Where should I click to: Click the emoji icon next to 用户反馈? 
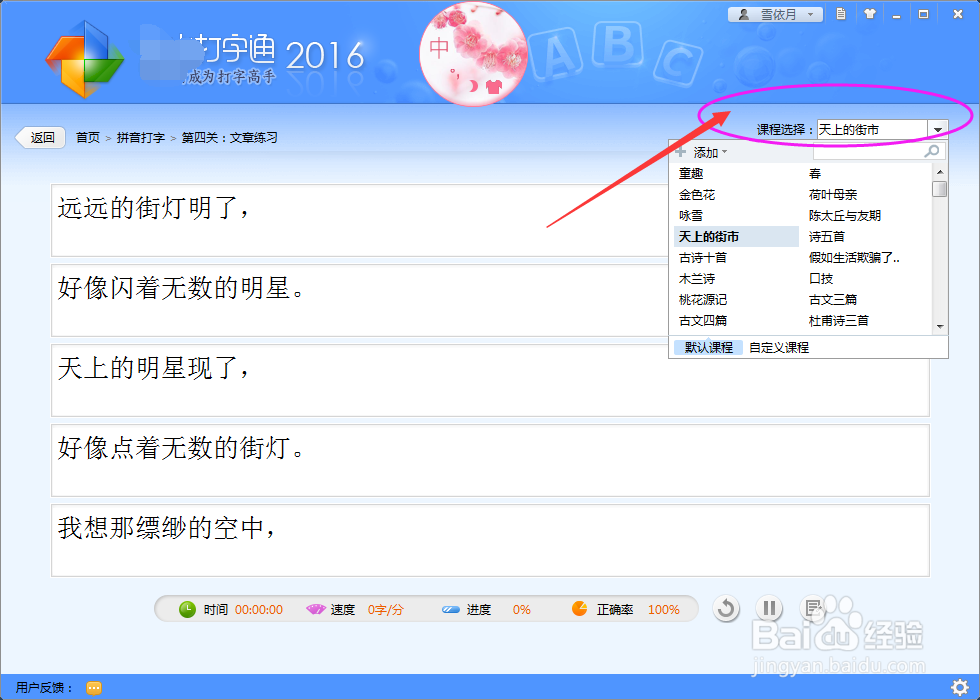94,687
